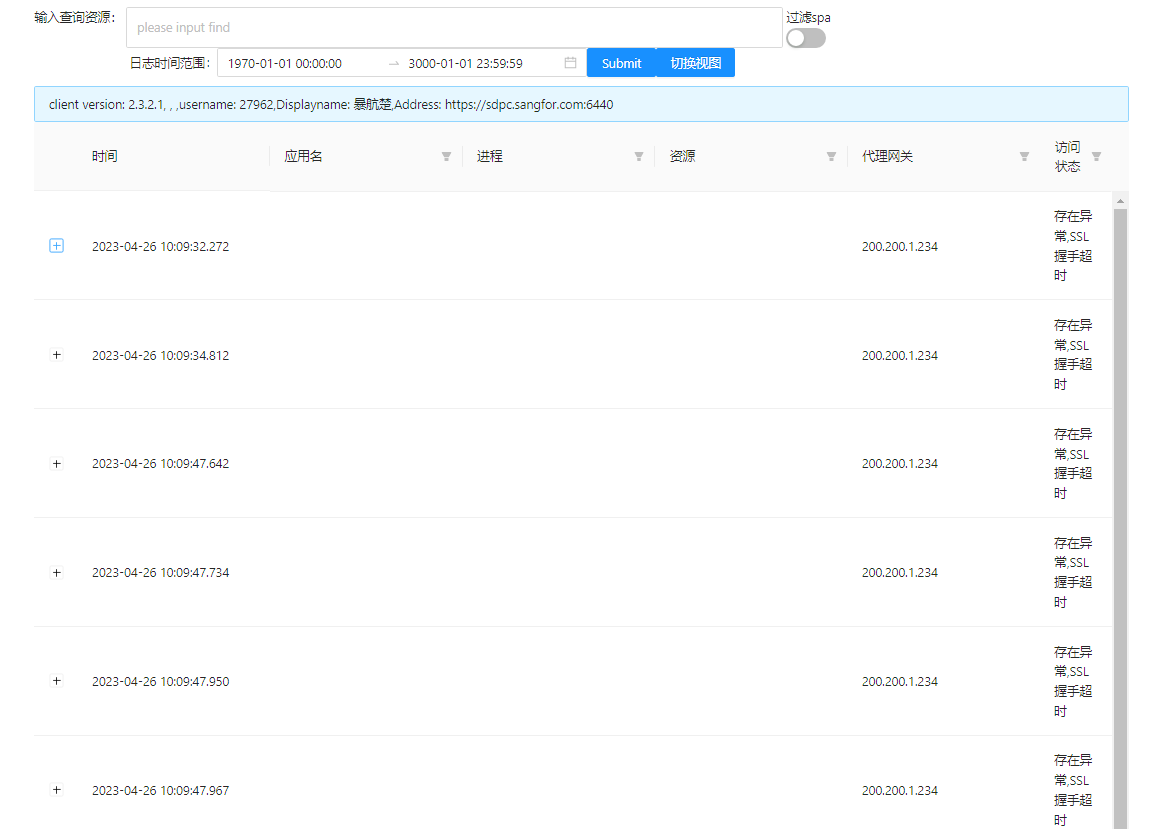
Task: Open filter for 应用名 column
Action: (x=446, y=157)
